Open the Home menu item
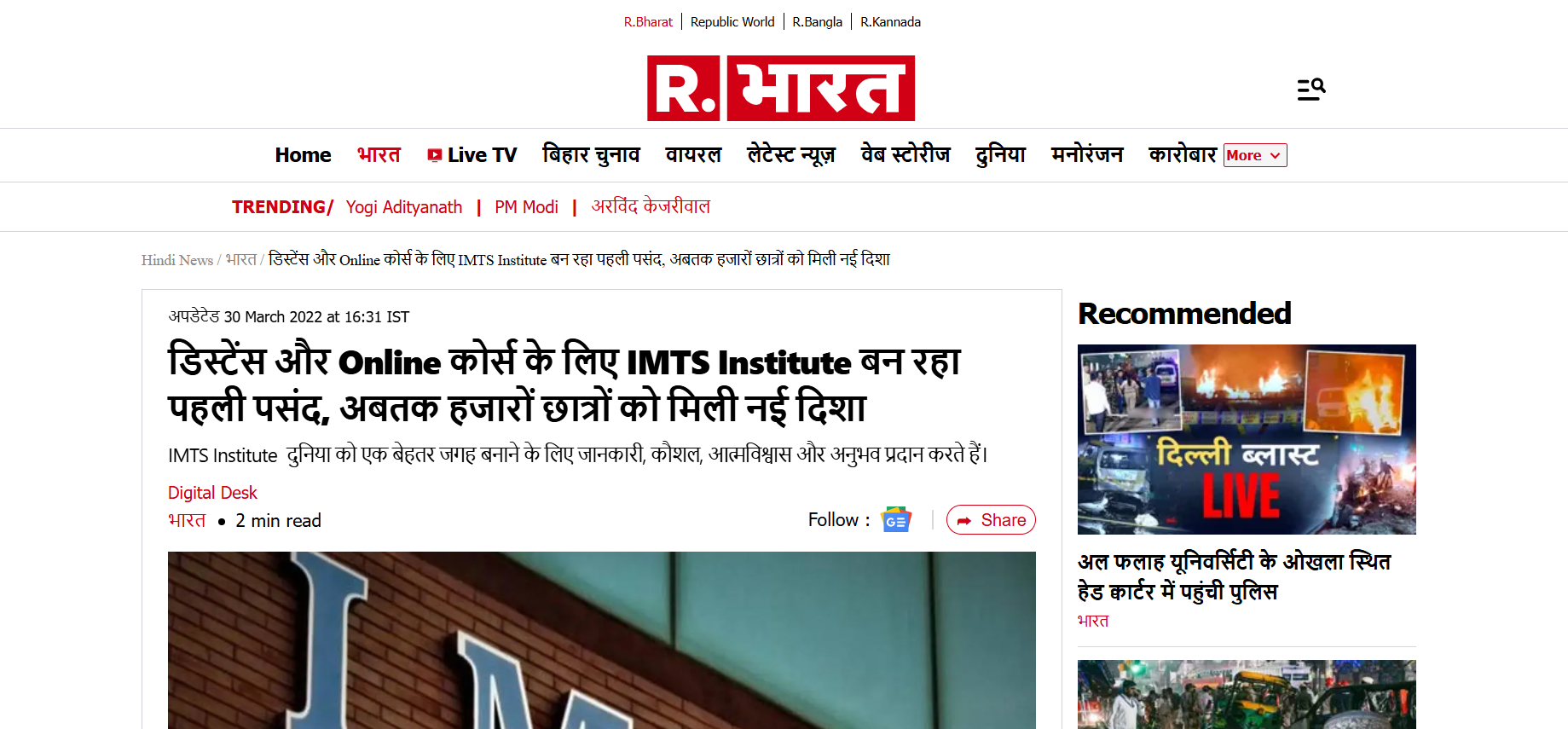Image resolution: width=1568 pixels, height=729 pixels. coord(303,155)
